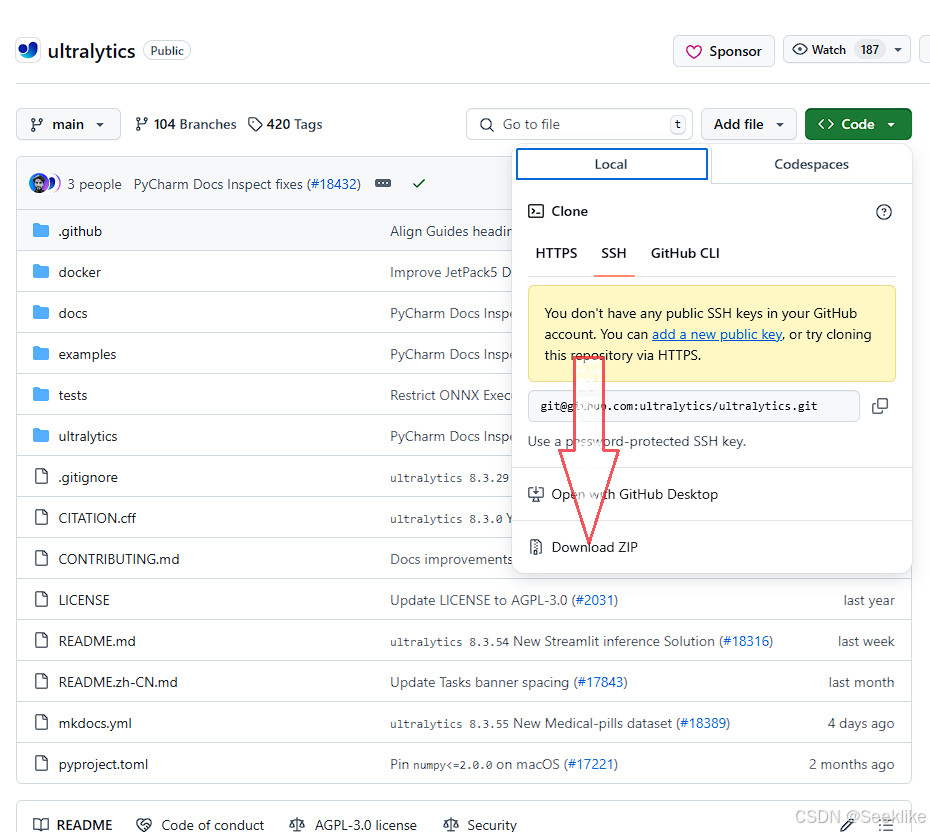Click the terminal icon next to Clone

coord(536,211)
